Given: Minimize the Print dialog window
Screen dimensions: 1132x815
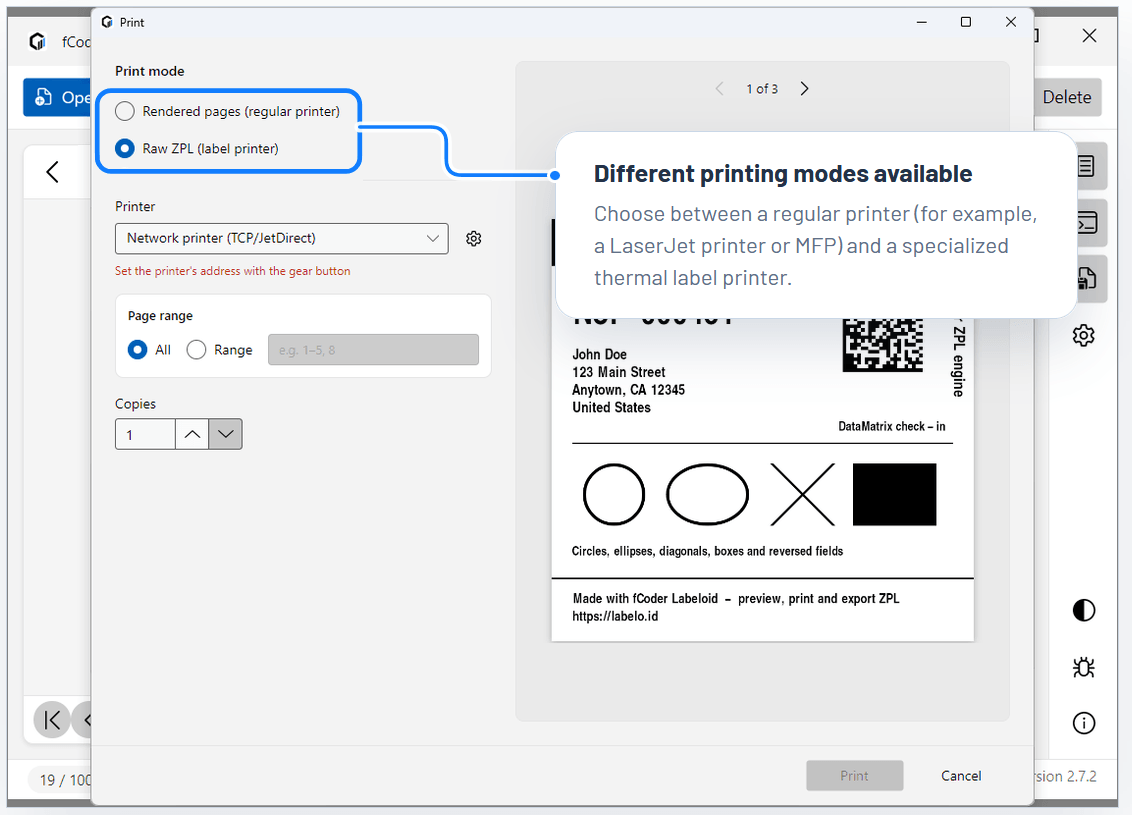Looking at the screenshot, I should [922, 22].
